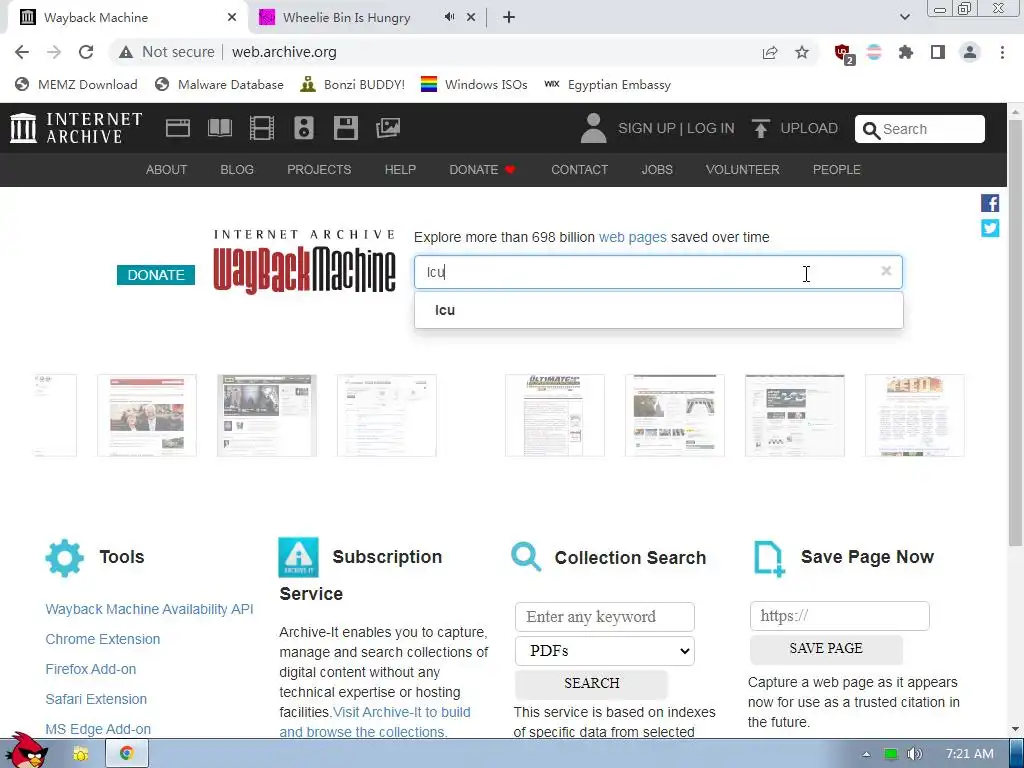The height and width of the screenshot is (768, 1024).
Task: Open the Software floppy disk icon
Action: tap(345, 128)
